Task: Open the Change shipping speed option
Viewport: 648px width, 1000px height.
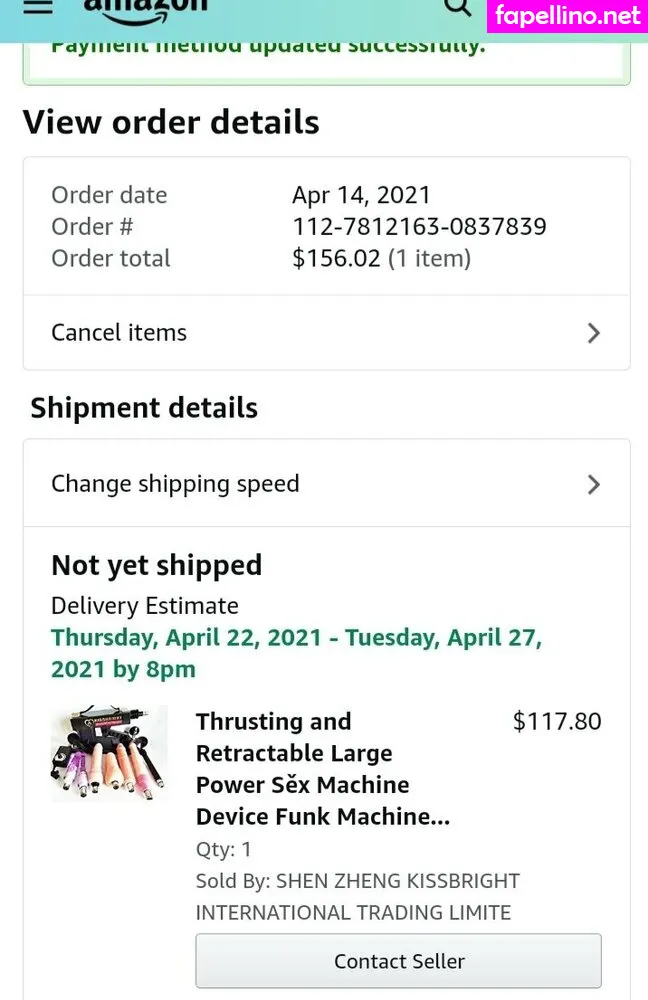Action: tap(175, 484)
